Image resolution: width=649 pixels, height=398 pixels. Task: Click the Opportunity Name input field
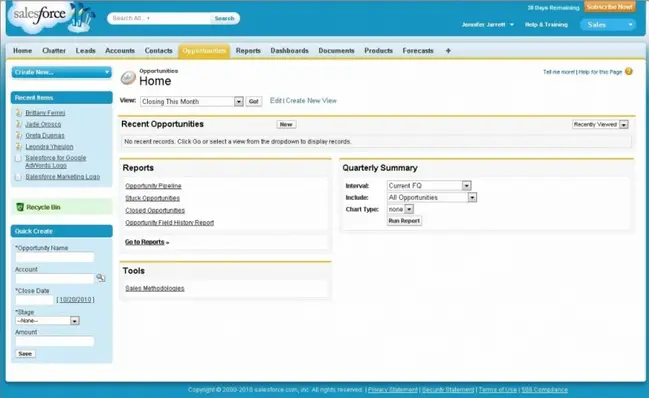[x=55, y=257]
